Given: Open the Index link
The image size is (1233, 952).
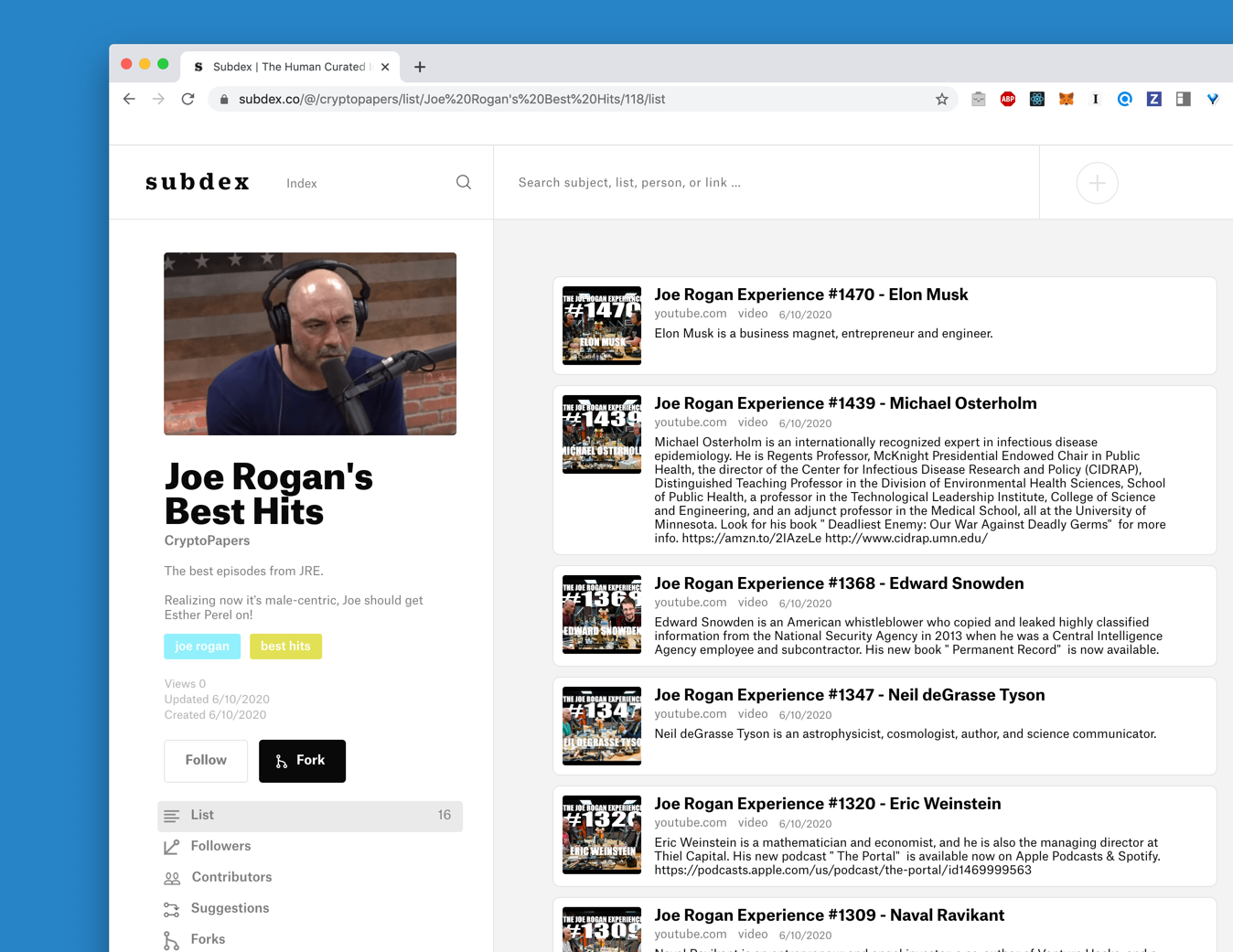Looking at the screenshot, I should [302, 184].
